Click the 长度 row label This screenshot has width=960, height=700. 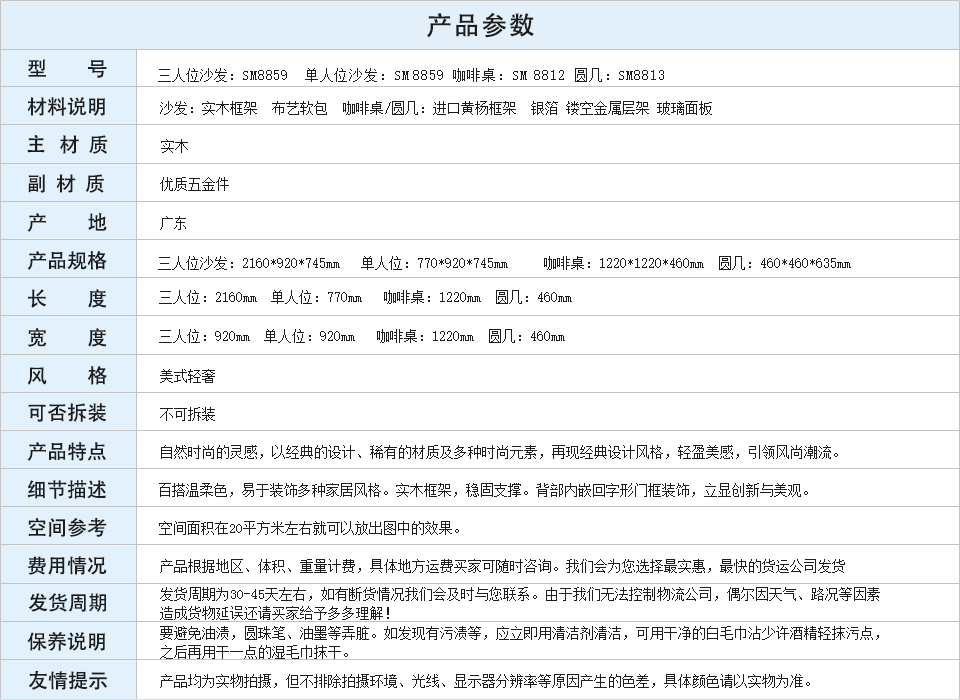tap(67, 298)
